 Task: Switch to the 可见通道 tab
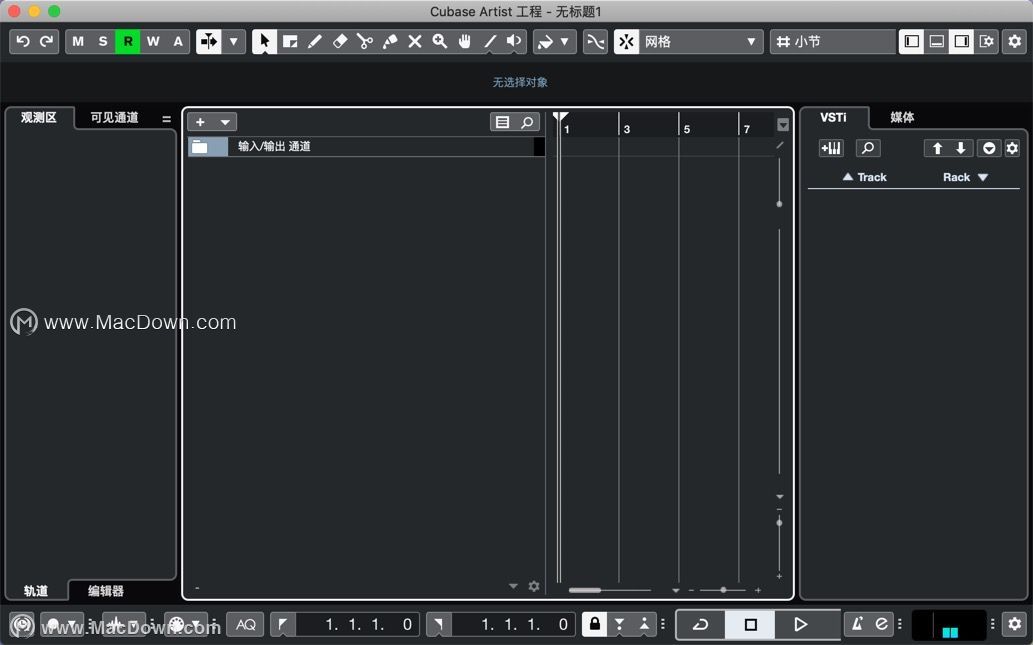[x=114, y=117]
